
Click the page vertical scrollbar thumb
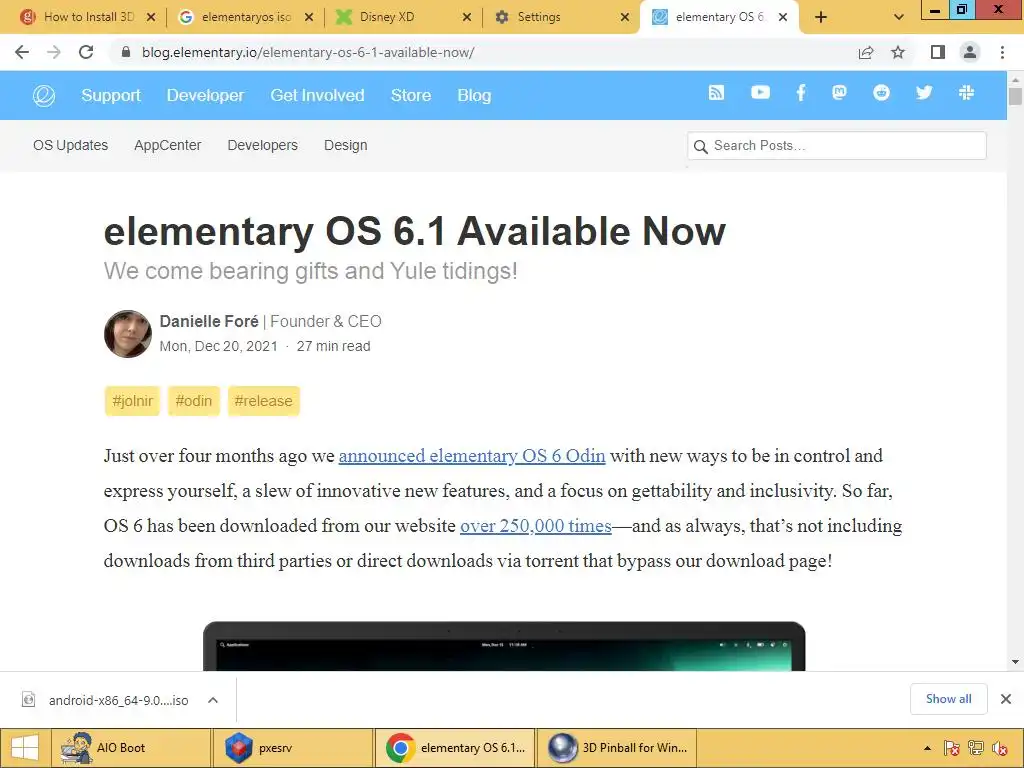(x=1015, y=96)
